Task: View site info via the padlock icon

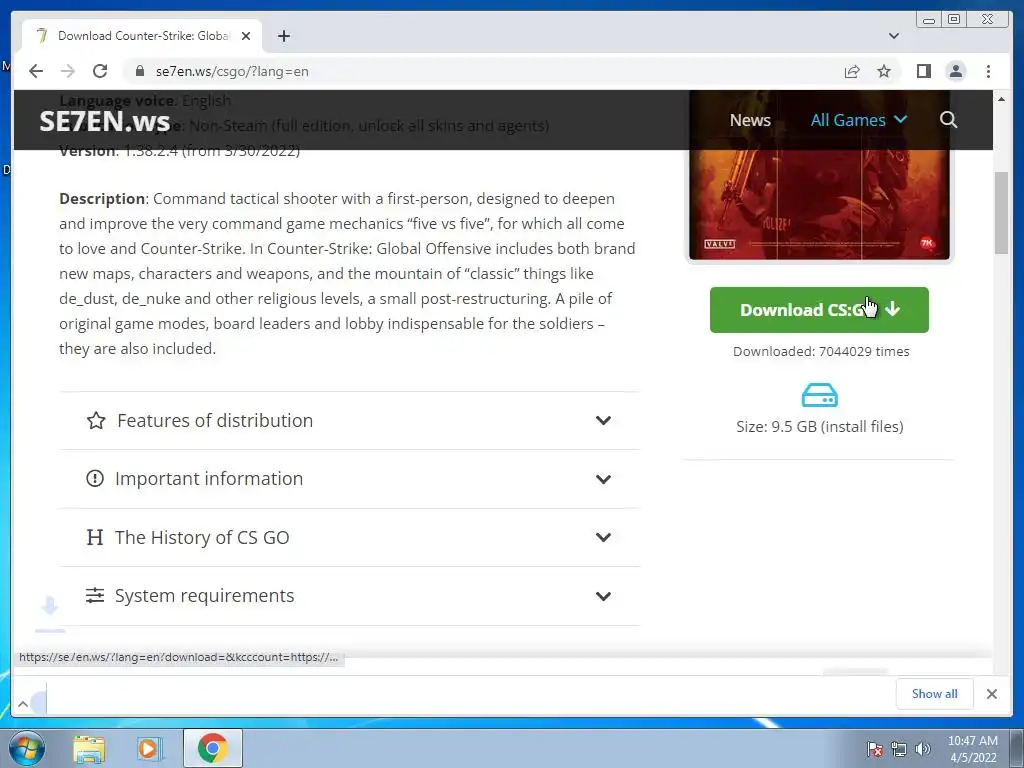Action: click(139, 71)
